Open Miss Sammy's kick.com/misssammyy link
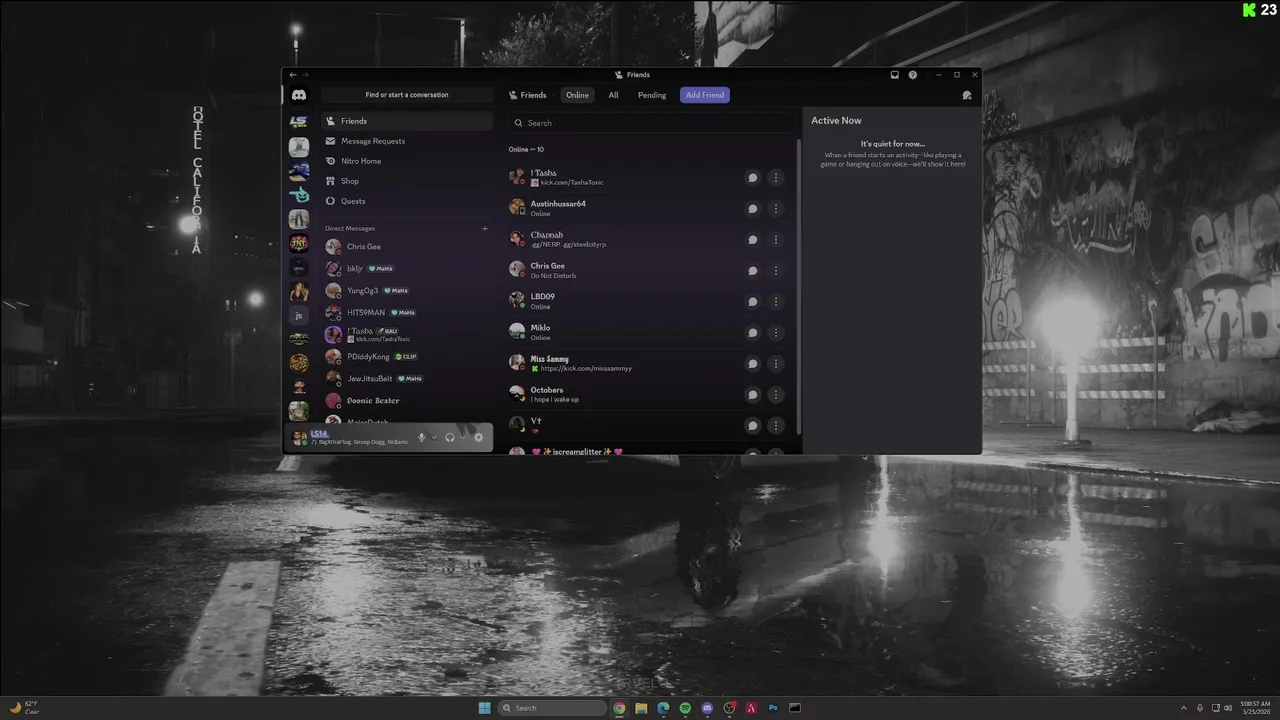 tap(586, 369)
